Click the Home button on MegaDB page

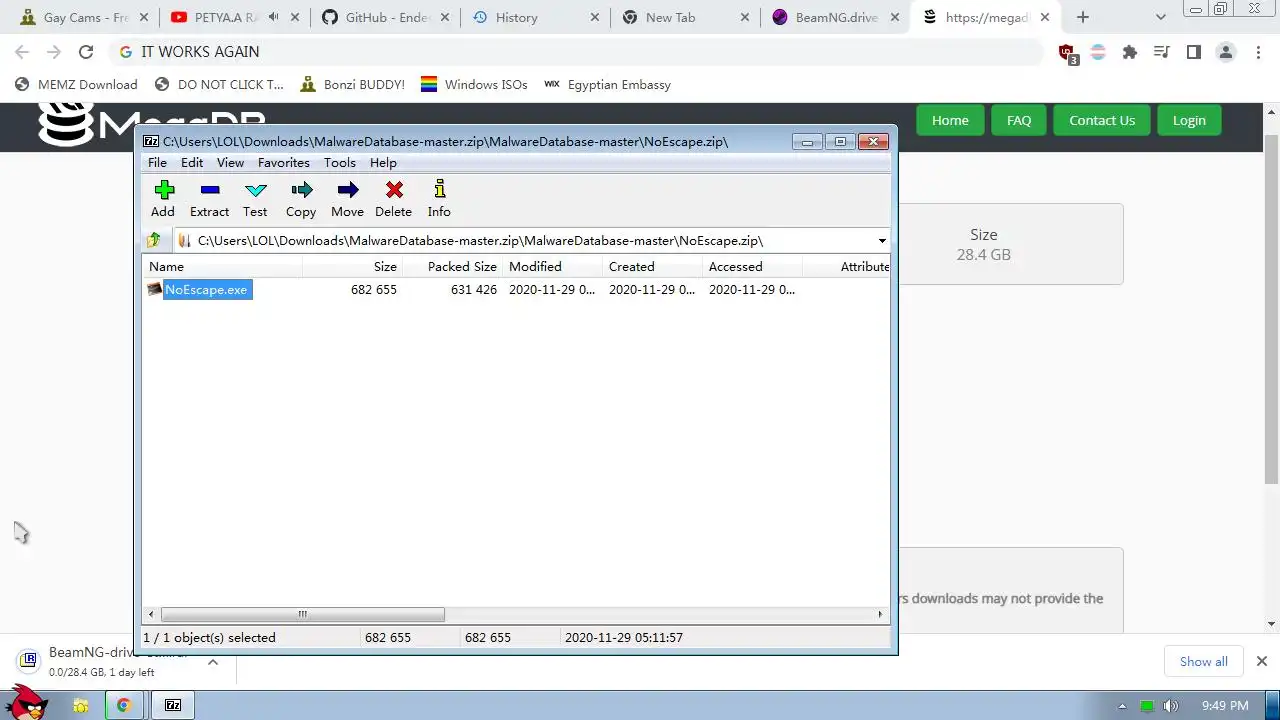click(x=950, y=120)
